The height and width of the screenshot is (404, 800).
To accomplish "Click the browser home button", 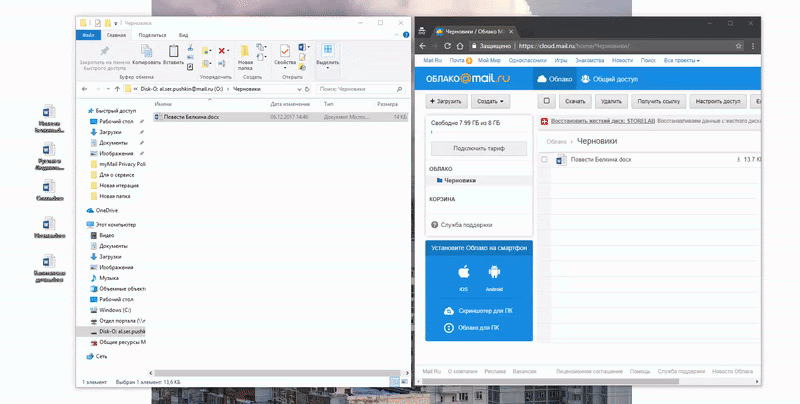I will 460,46.
